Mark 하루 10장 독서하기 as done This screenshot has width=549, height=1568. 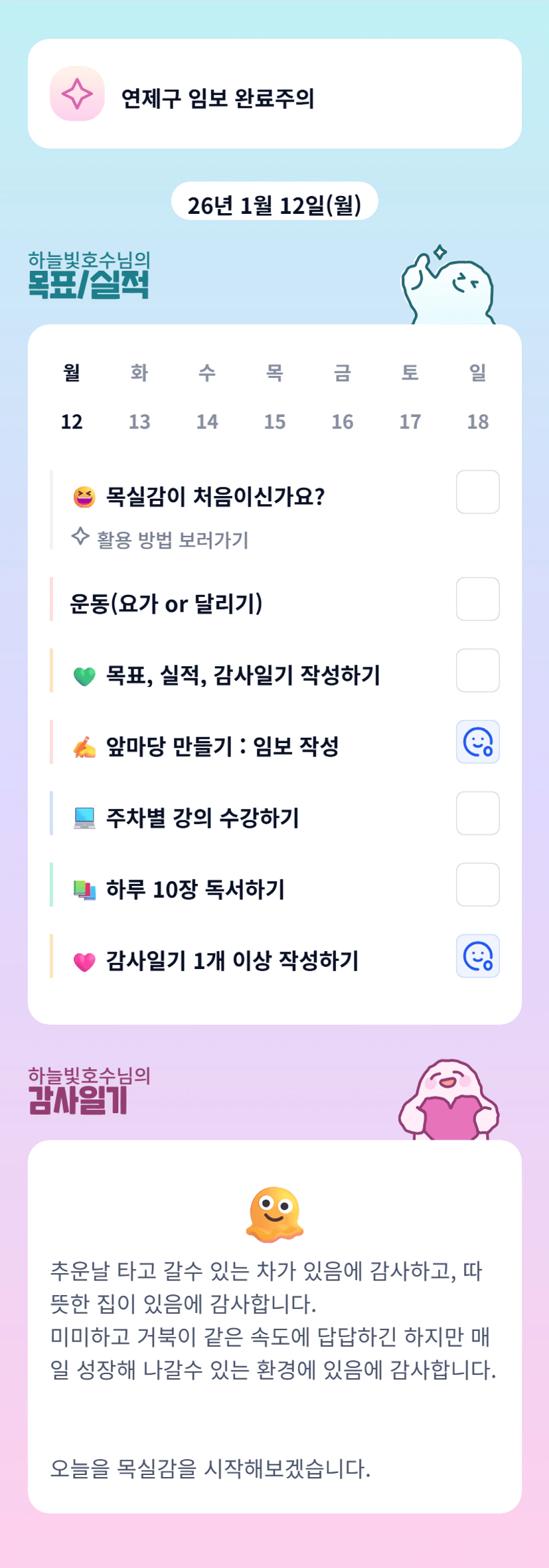coord(477,885)
